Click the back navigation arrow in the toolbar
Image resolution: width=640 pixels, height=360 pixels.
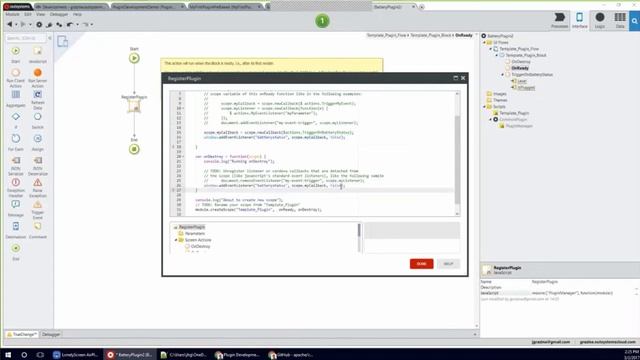click(x=9, y=24)
